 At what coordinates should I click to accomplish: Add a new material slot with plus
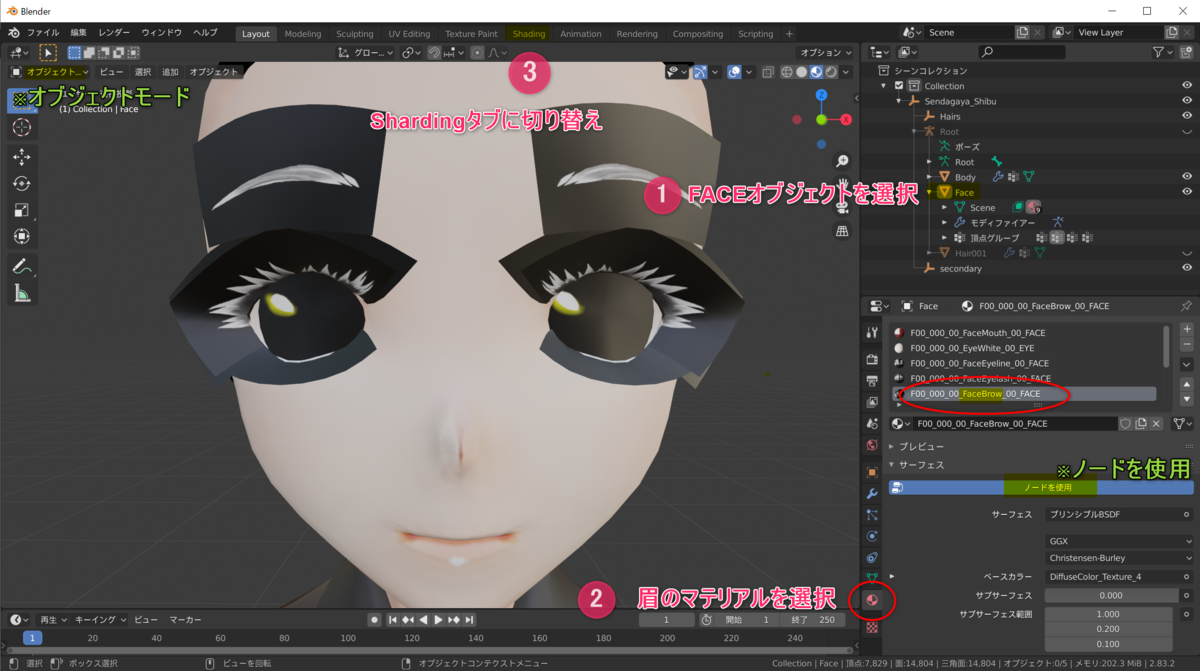tap(1187, 329)
